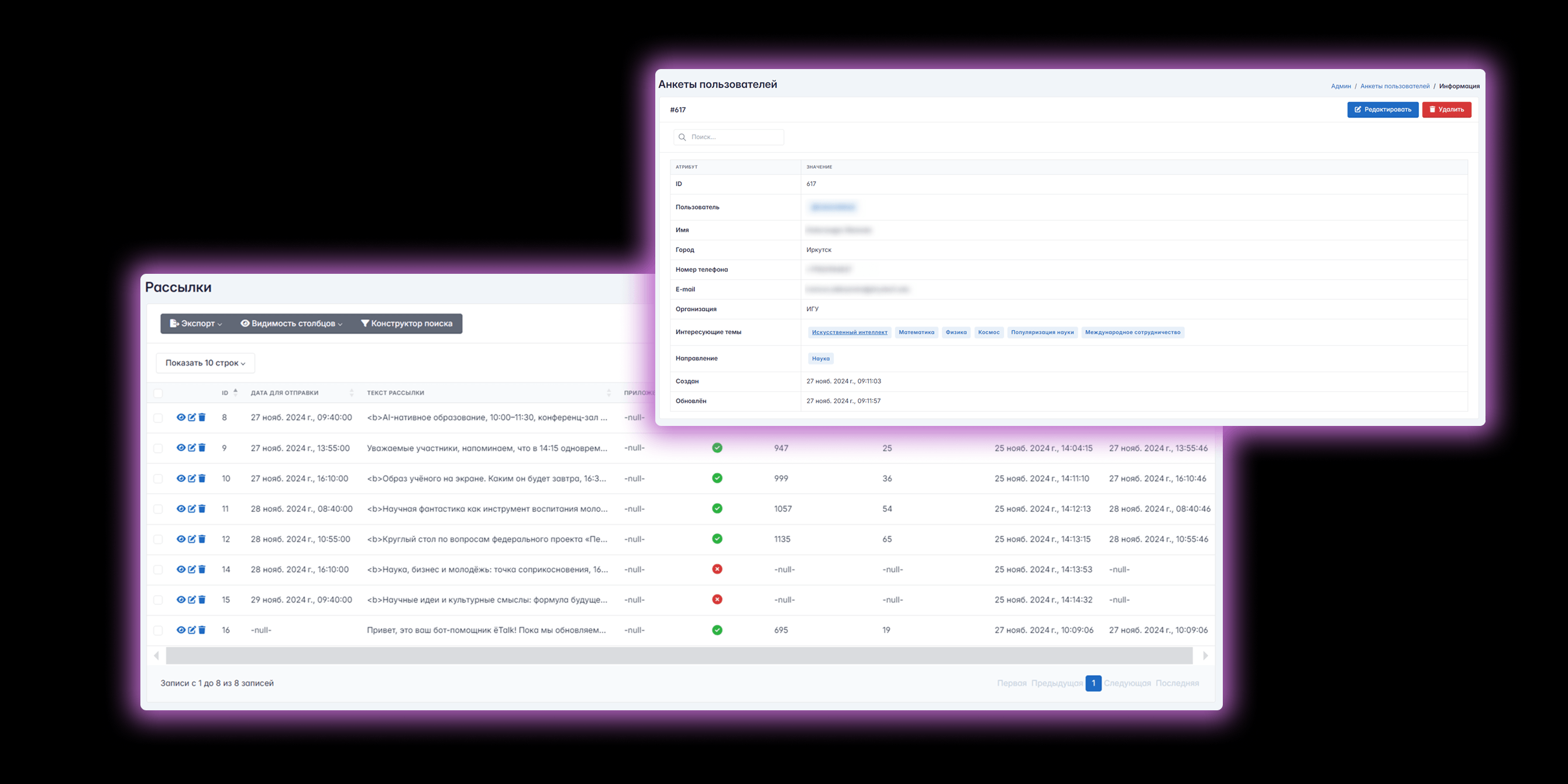Edit mailing with ID 16
This screenshot has height=784, width=1568.
coord(192,630)
